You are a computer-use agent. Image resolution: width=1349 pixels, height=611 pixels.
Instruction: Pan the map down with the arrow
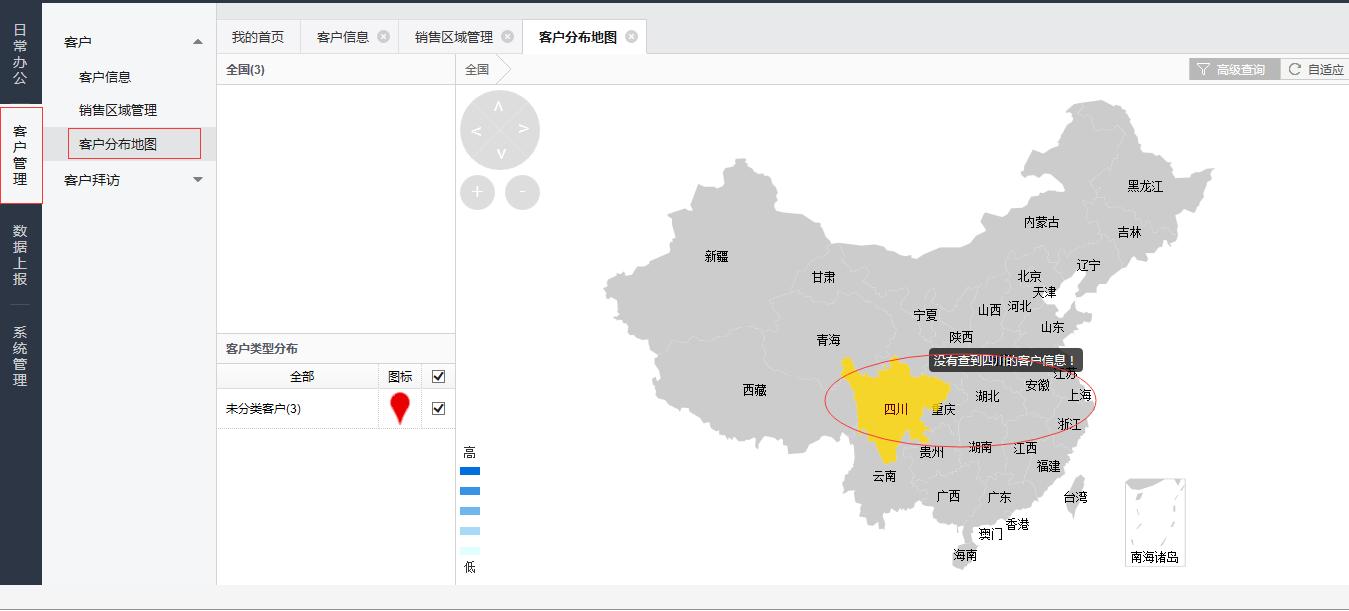(x=500, y=154)
